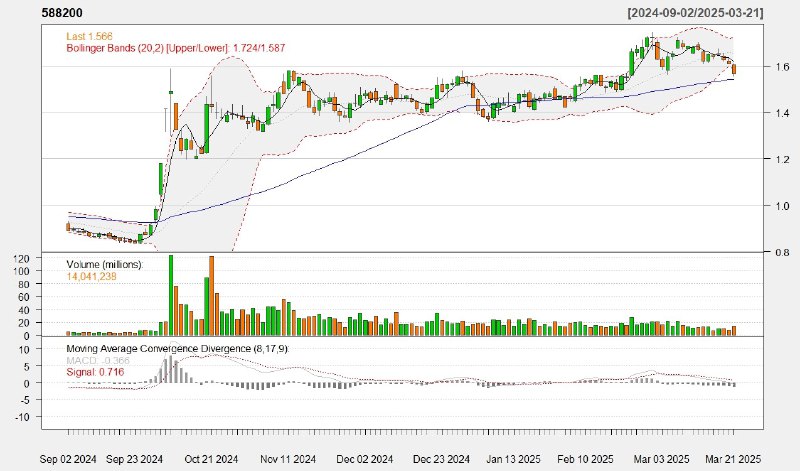This screenshot has height=471, width=800.
Task: Select the Last 1.566 price label
Action: [x=91, y=35]
